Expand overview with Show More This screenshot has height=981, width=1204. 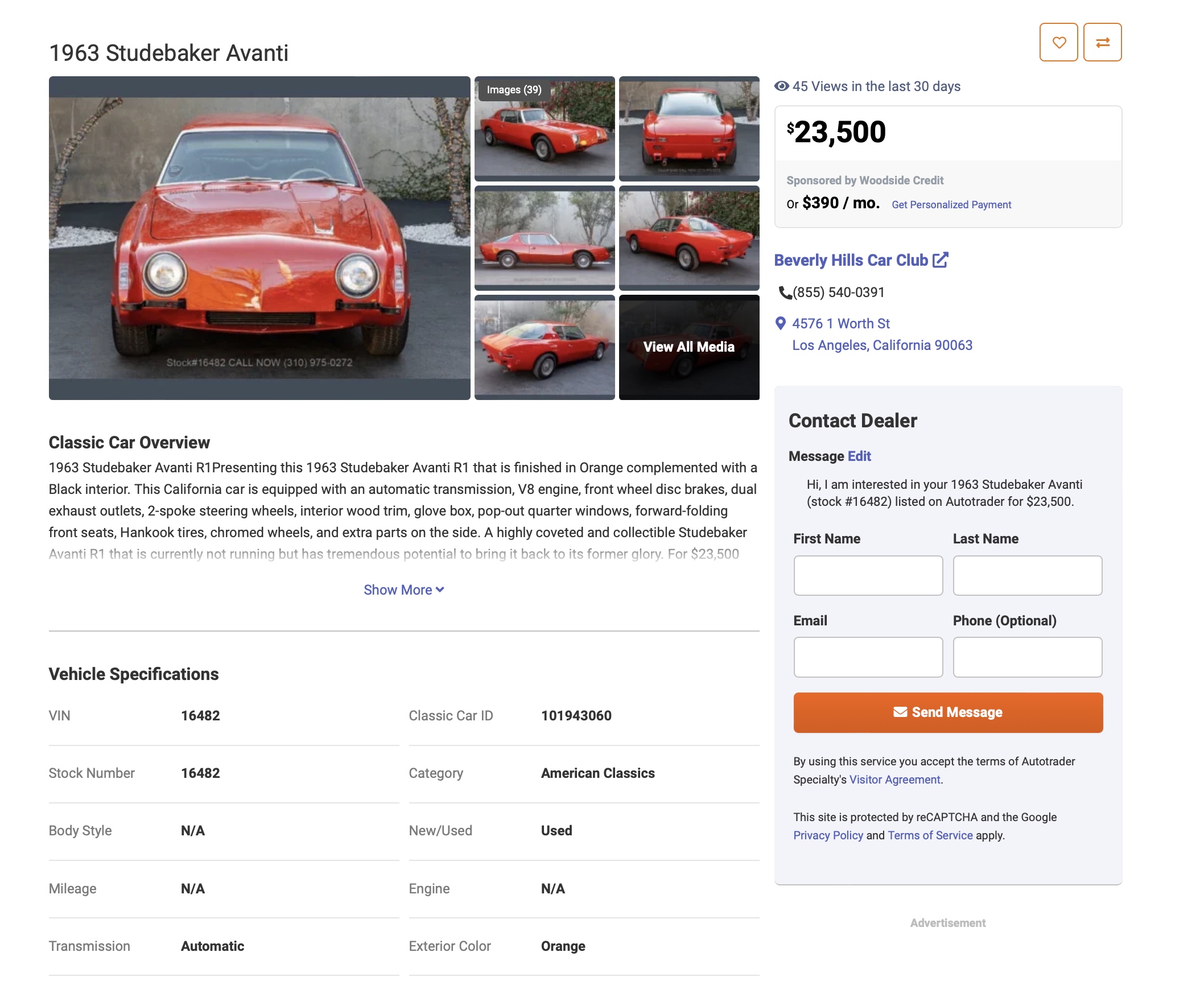tap(403, 590)
